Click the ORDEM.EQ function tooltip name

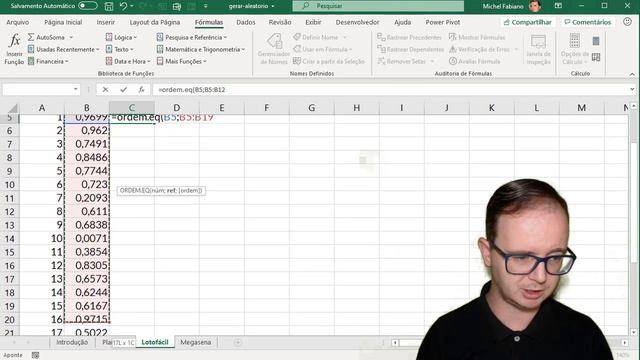(135, 191)
